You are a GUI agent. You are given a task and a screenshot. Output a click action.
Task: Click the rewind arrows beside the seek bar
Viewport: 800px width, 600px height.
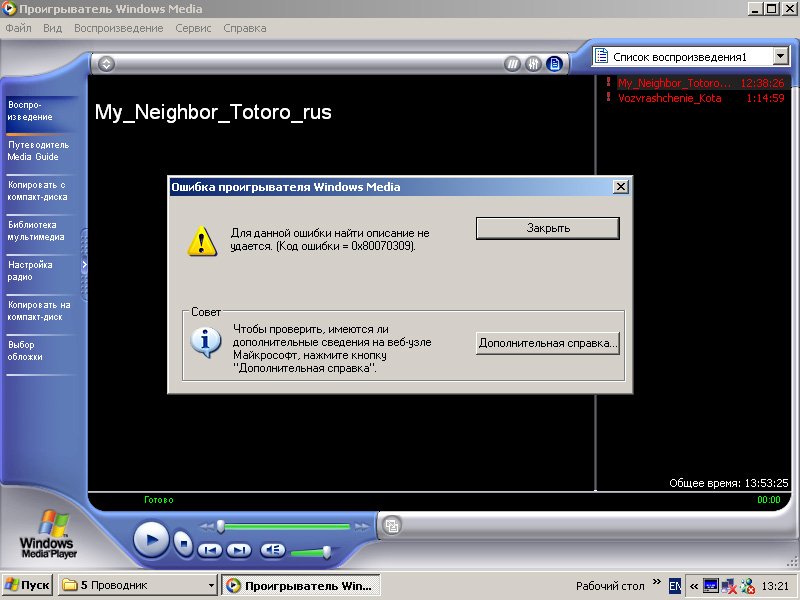(206, 527)
